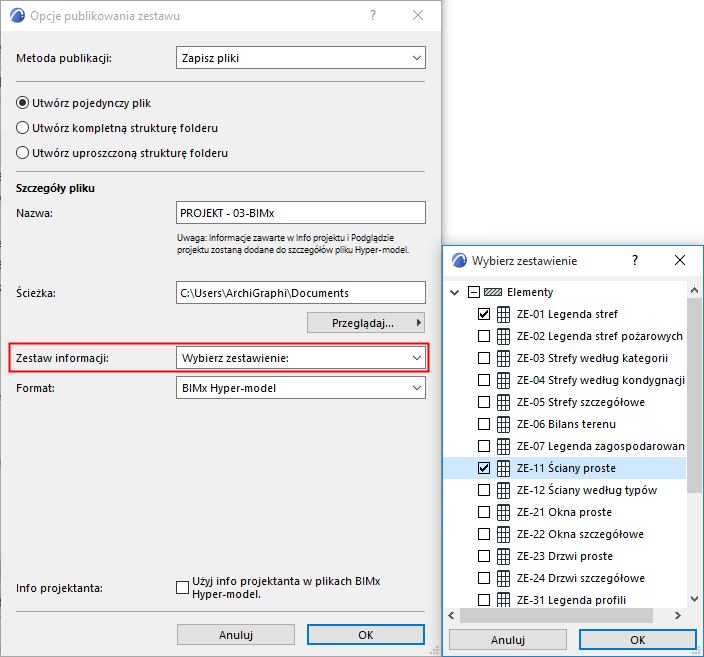Check ZE-06 Bilans terenu checkbox

[484, 424]
